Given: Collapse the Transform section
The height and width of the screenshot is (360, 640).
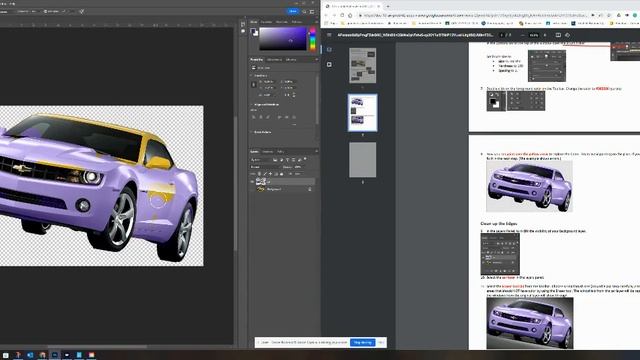Looking at the screenshot, I should pos(251,76).
